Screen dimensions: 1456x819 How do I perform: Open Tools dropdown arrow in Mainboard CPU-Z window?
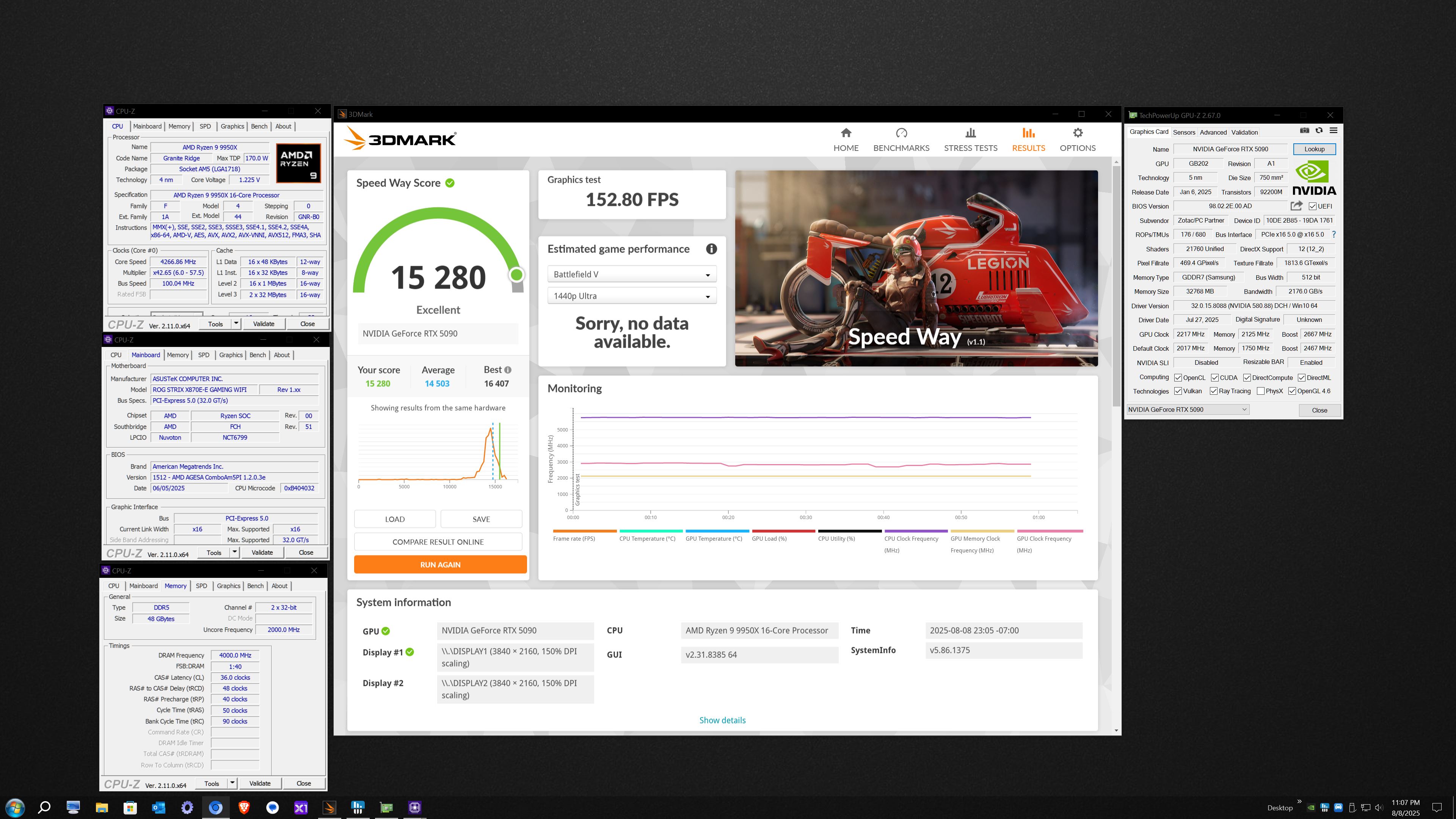235,552
